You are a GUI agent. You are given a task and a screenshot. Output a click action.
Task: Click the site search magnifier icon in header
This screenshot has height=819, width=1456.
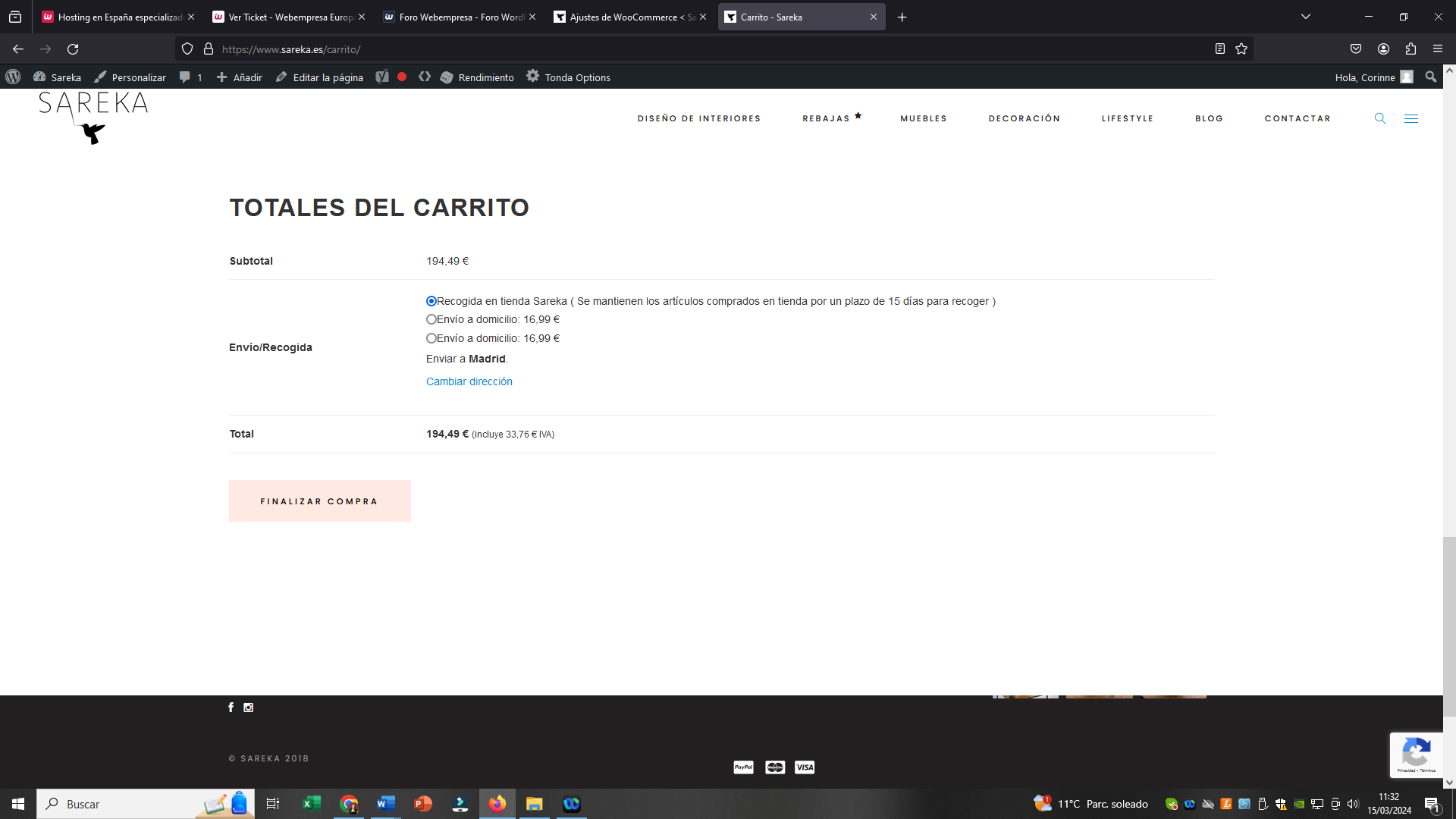coord(1380,118)
